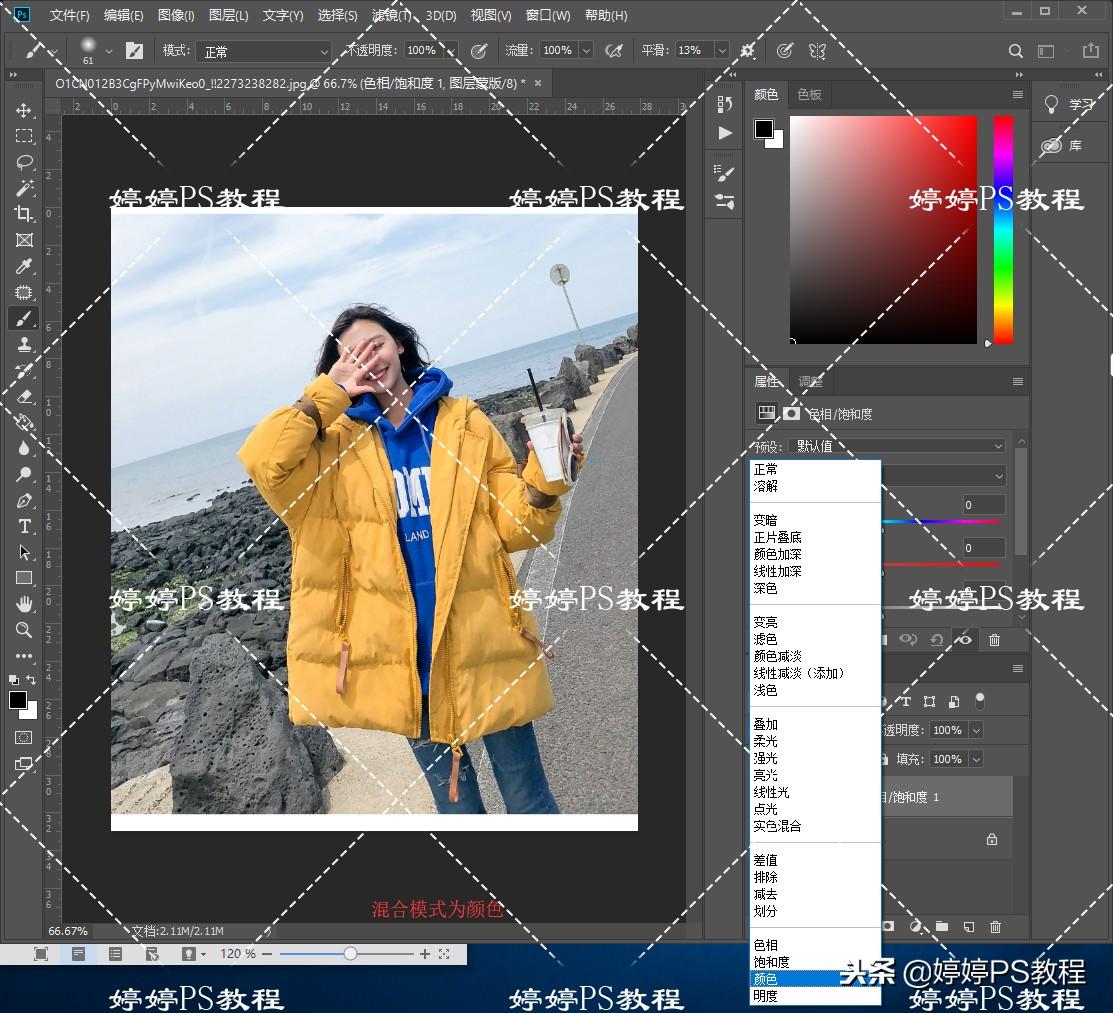Toggle adjustment visibility eye in Properties
Image resolution: width=1113 pixels, height=1013 pixels.
pyautogui.click(x=963, y=640)
